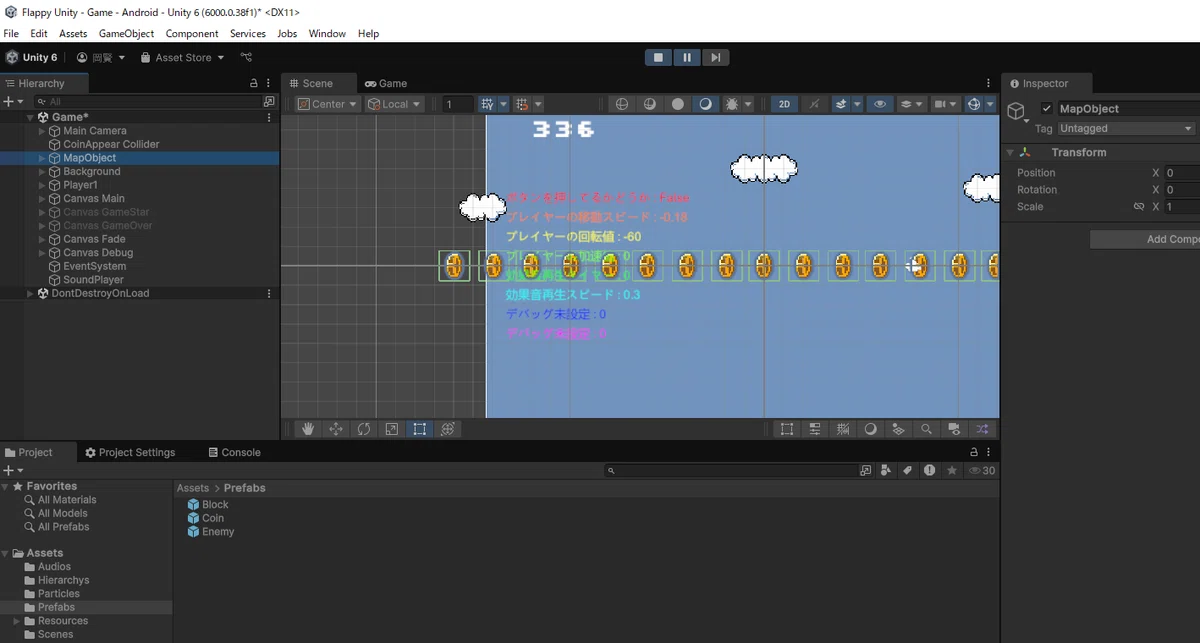
Task: Select the Rect tool
Action: click(420, 429)
